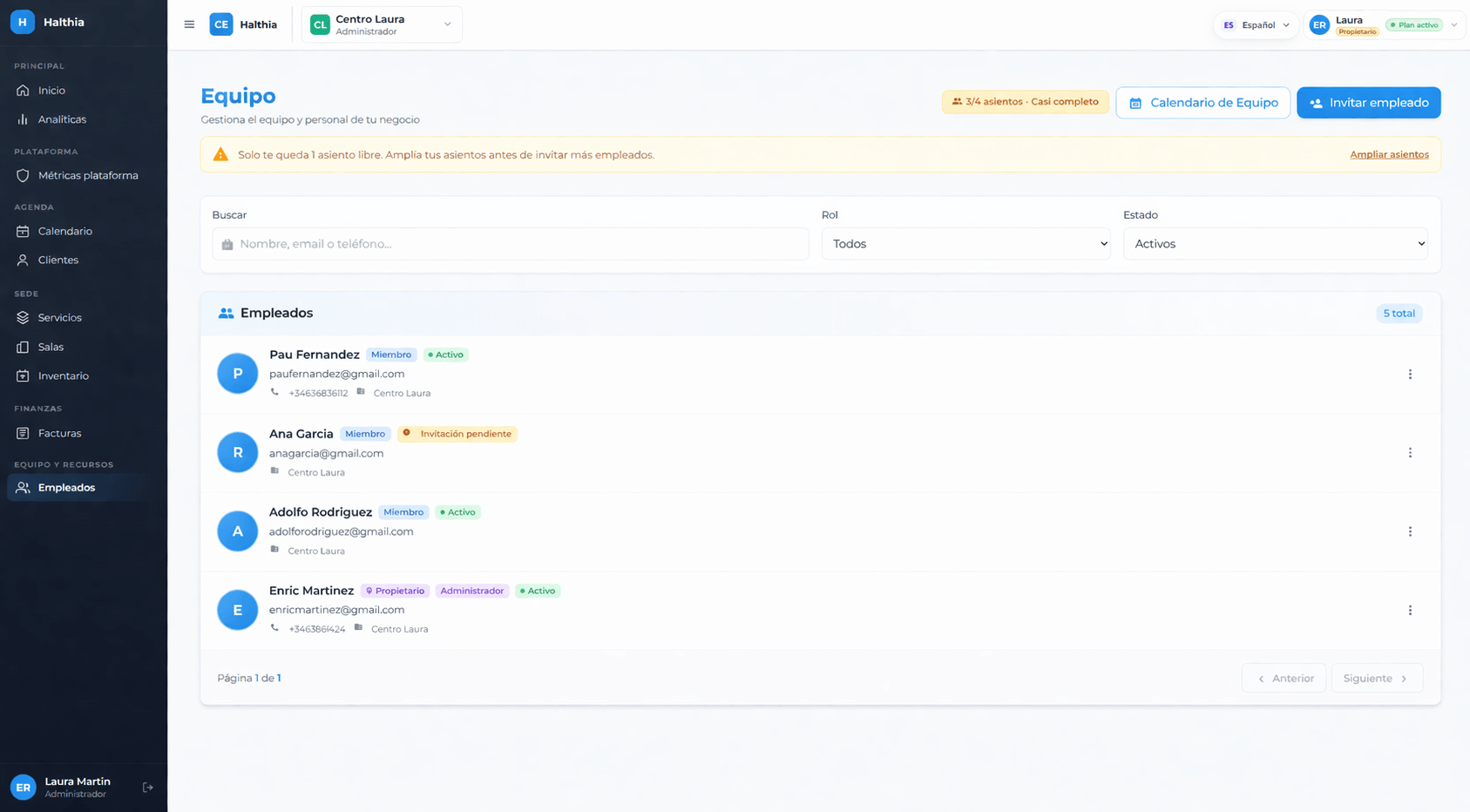Click the Invitar empleado button
The image size is (1470, 812).
point(1368,103)
